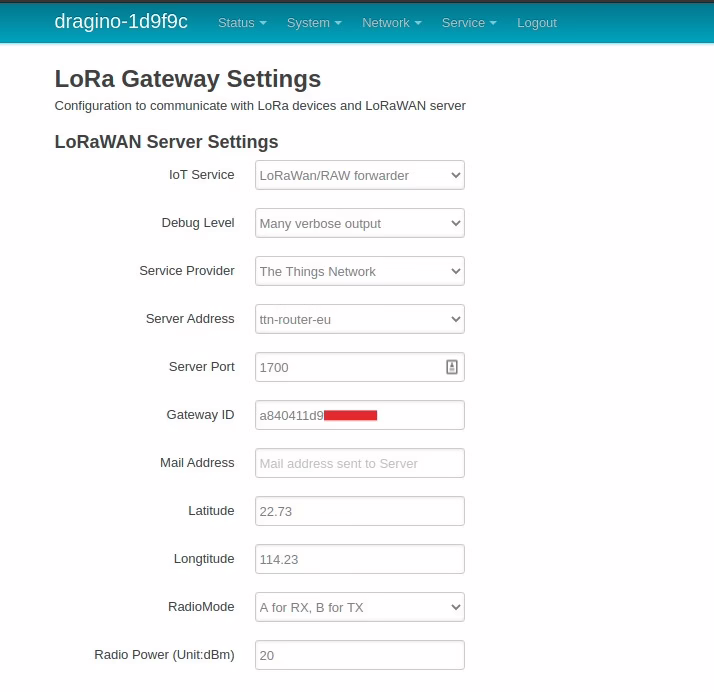Open the System menu

[x=313, y=23]
